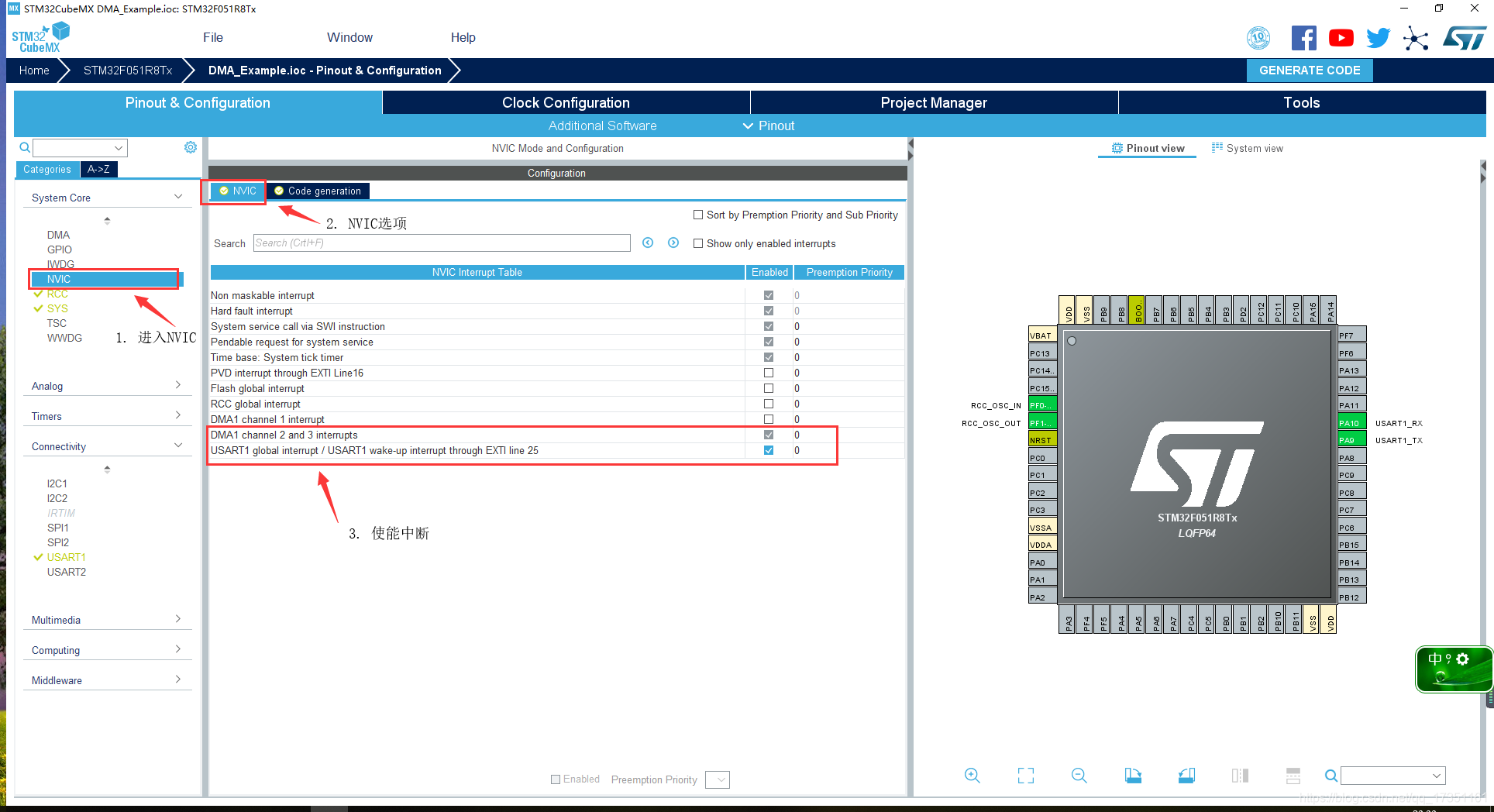Open the pinout search combo box dropdown
Viewport: 1494px width, 812px height.
[x=1437, y=776]
